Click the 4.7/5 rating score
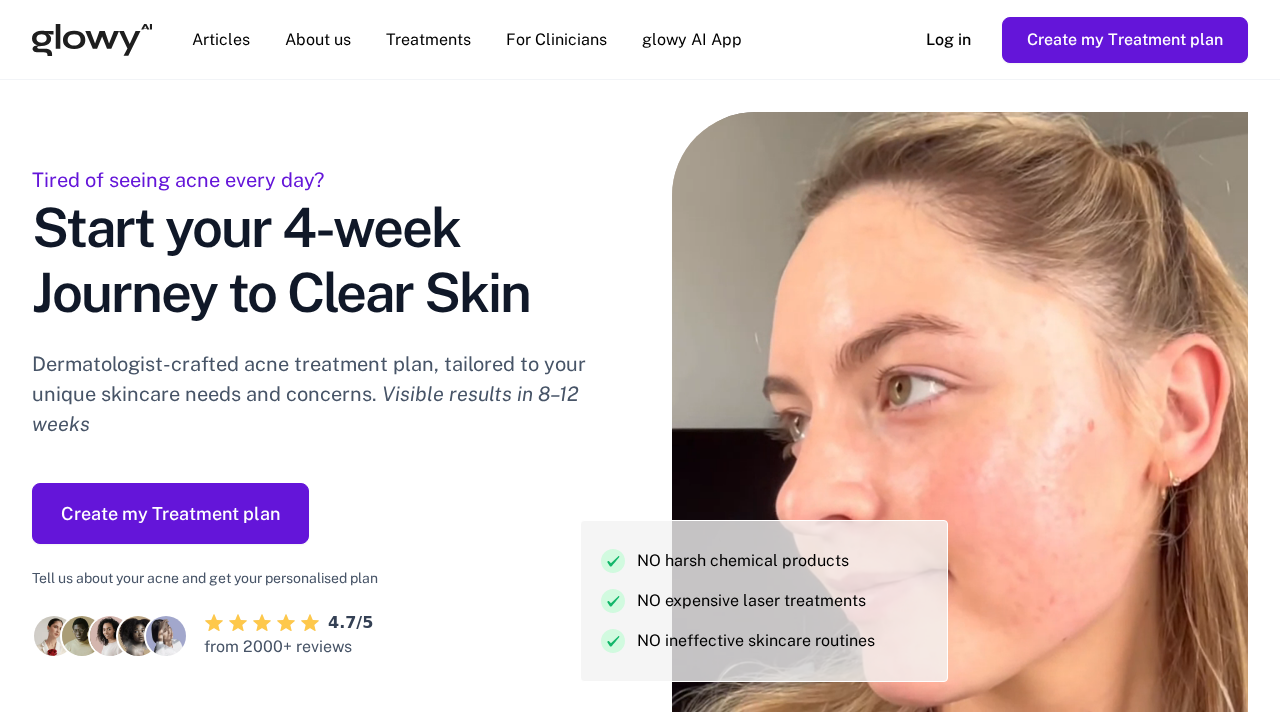Screen dimensions: 1280x720 350,622
